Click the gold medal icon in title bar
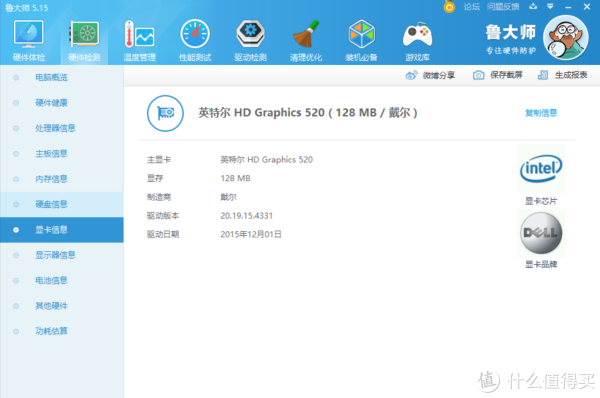This screenshot has height=398, width=600. coord(449,7)
